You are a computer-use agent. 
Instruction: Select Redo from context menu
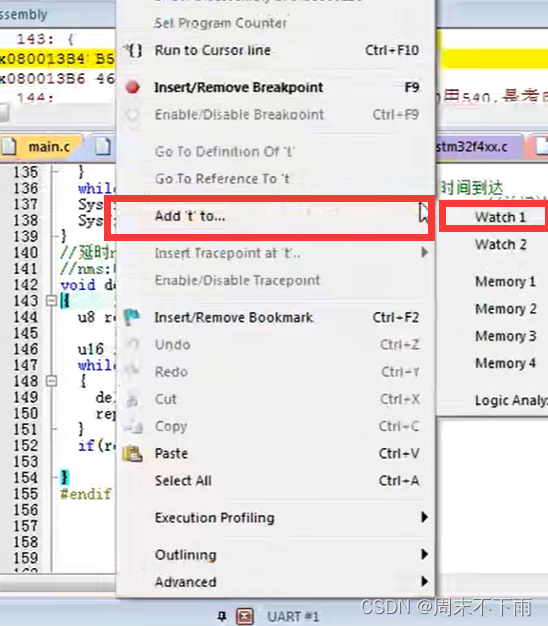click(275, 372)
